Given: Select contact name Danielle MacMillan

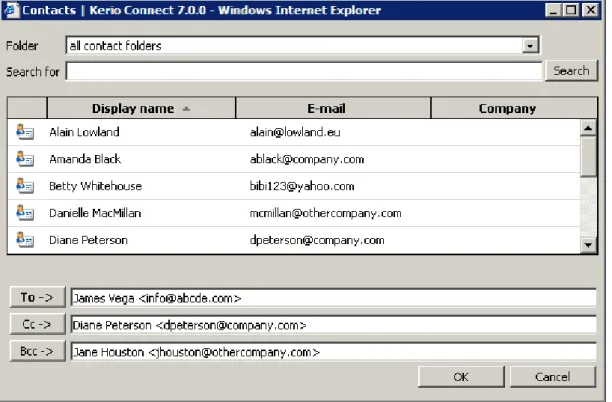Looking at the screenshot, I should pos(95,213).
